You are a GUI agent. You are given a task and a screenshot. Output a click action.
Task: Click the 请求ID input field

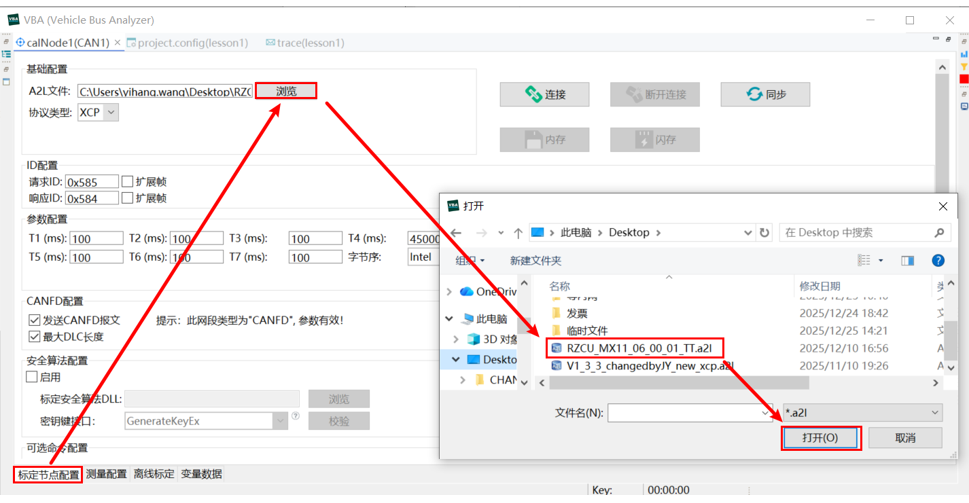tap(91, 182)
